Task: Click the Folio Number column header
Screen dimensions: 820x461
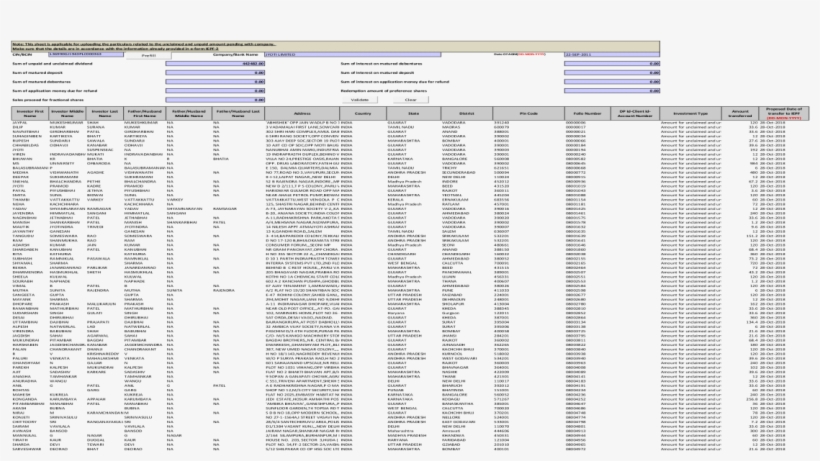Action: point(587,113)
